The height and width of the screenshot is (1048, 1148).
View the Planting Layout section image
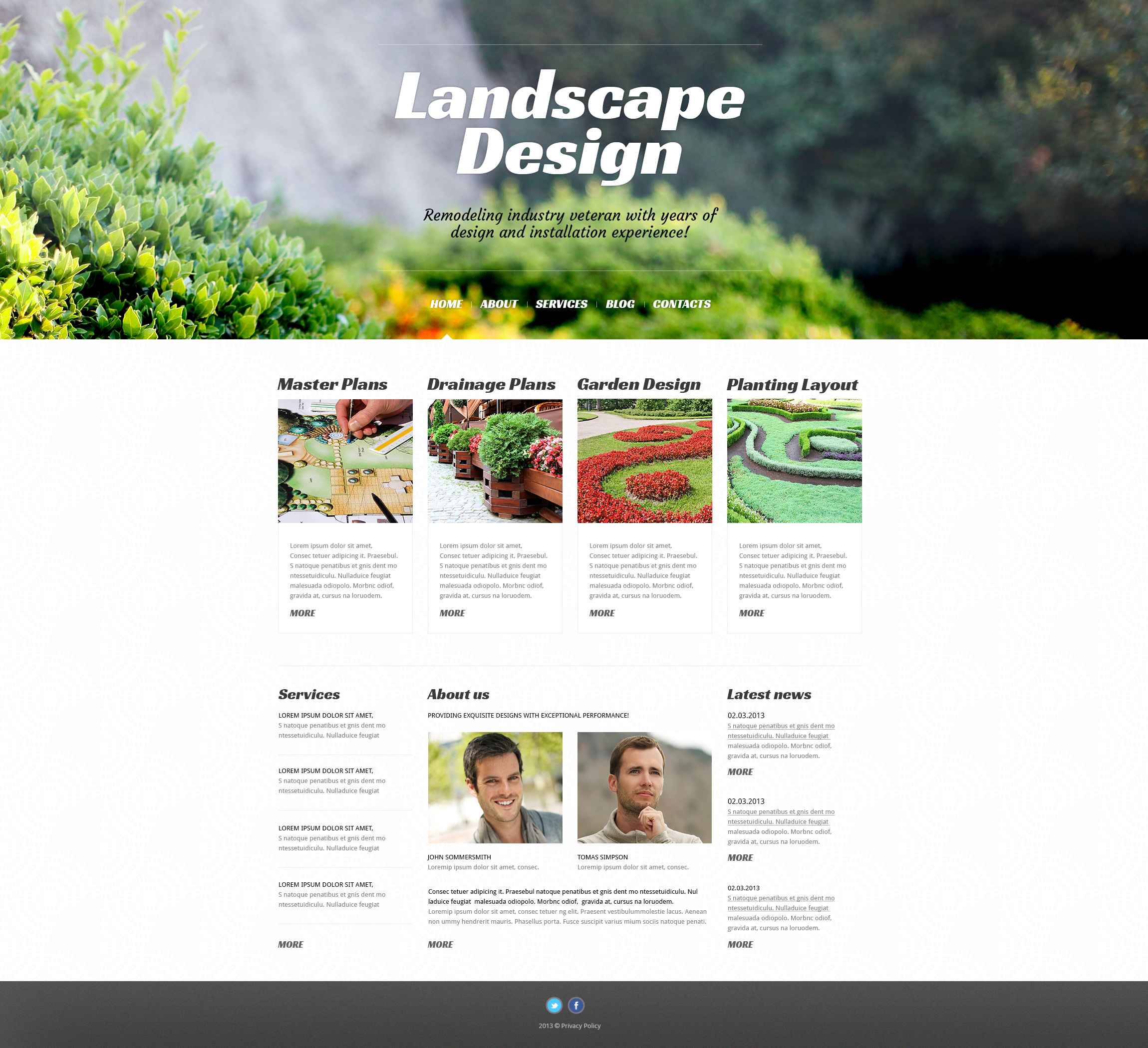pyautogui.click(x=792, y=463)
